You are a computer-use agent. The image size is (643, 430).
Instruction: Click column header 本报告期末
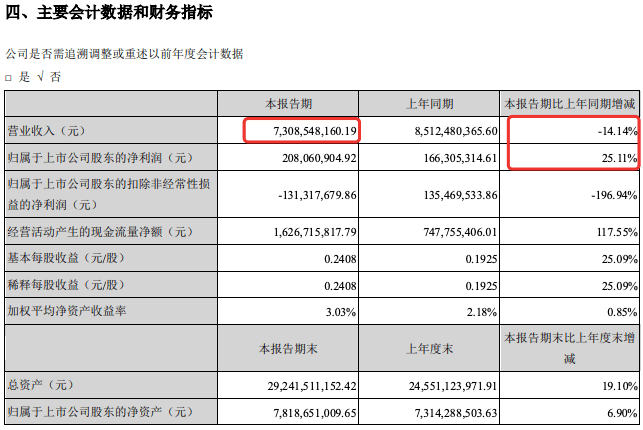coord(288,349)
